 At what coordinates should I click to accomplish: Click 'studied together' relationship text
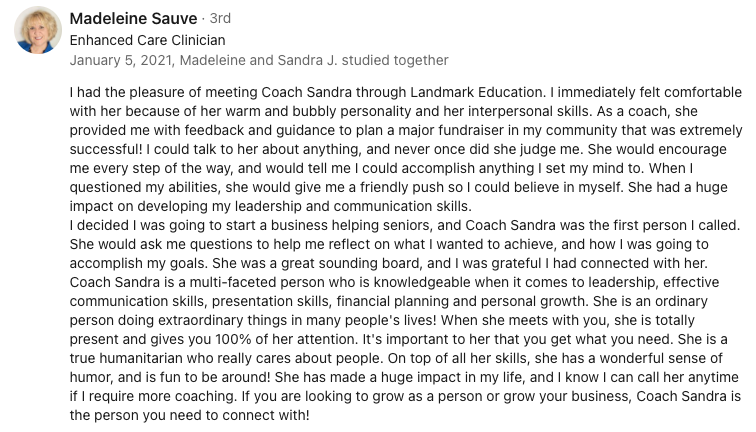(x=395, y=60)
